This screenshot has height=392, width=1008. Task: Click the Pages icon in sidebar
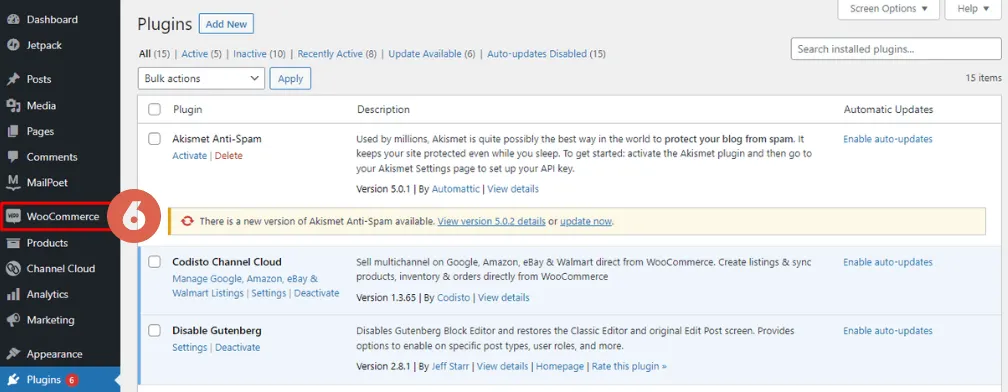click(13, 131)
